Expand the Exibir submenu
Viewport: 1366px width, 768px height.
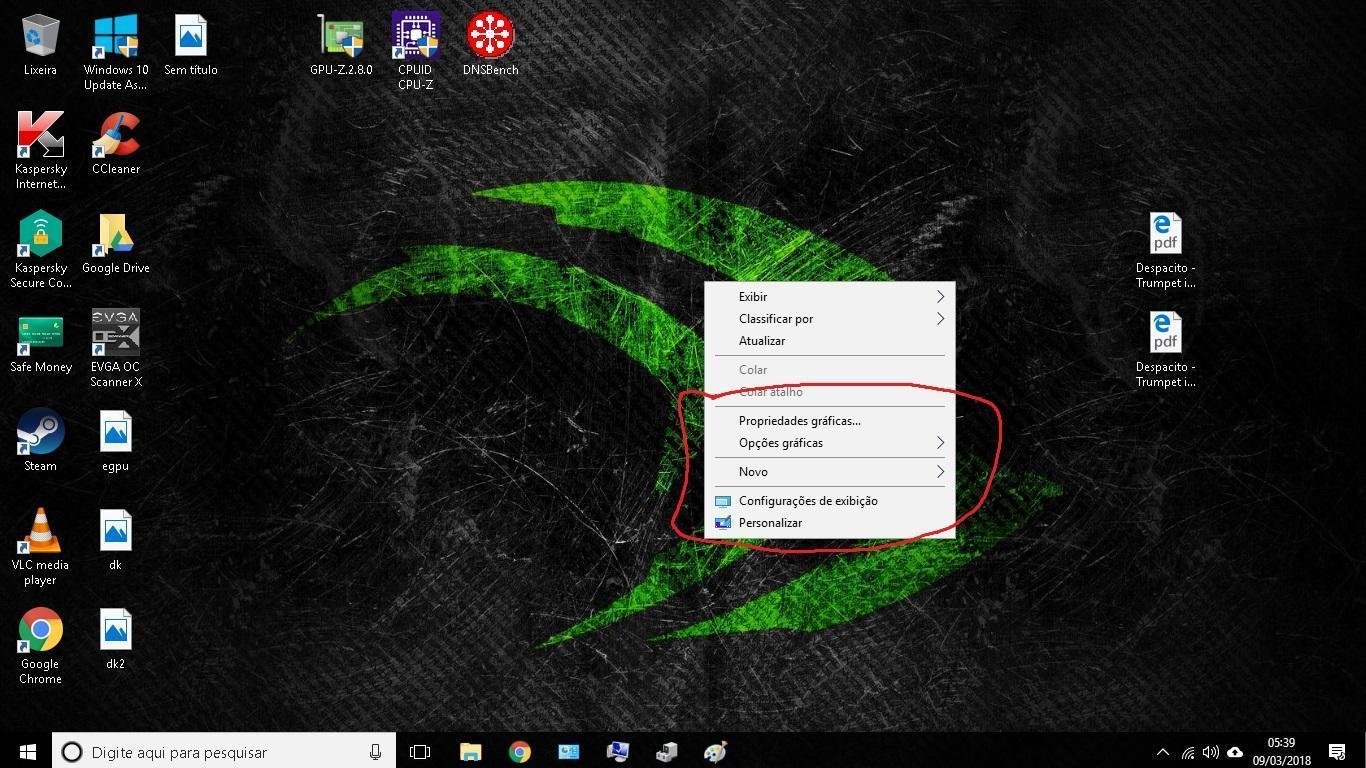830,297
